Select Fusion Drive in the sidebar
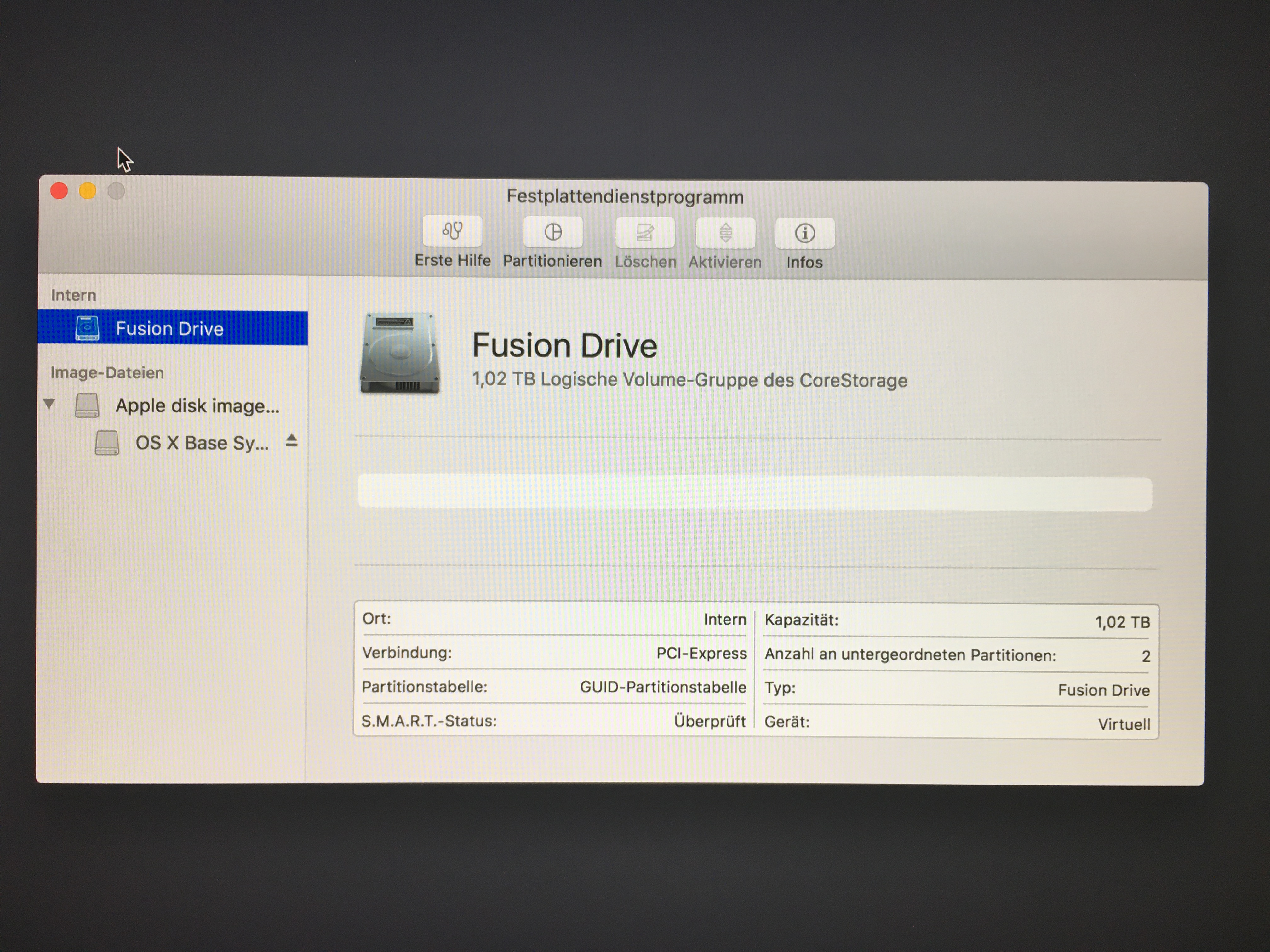 (x=169, y=328)
